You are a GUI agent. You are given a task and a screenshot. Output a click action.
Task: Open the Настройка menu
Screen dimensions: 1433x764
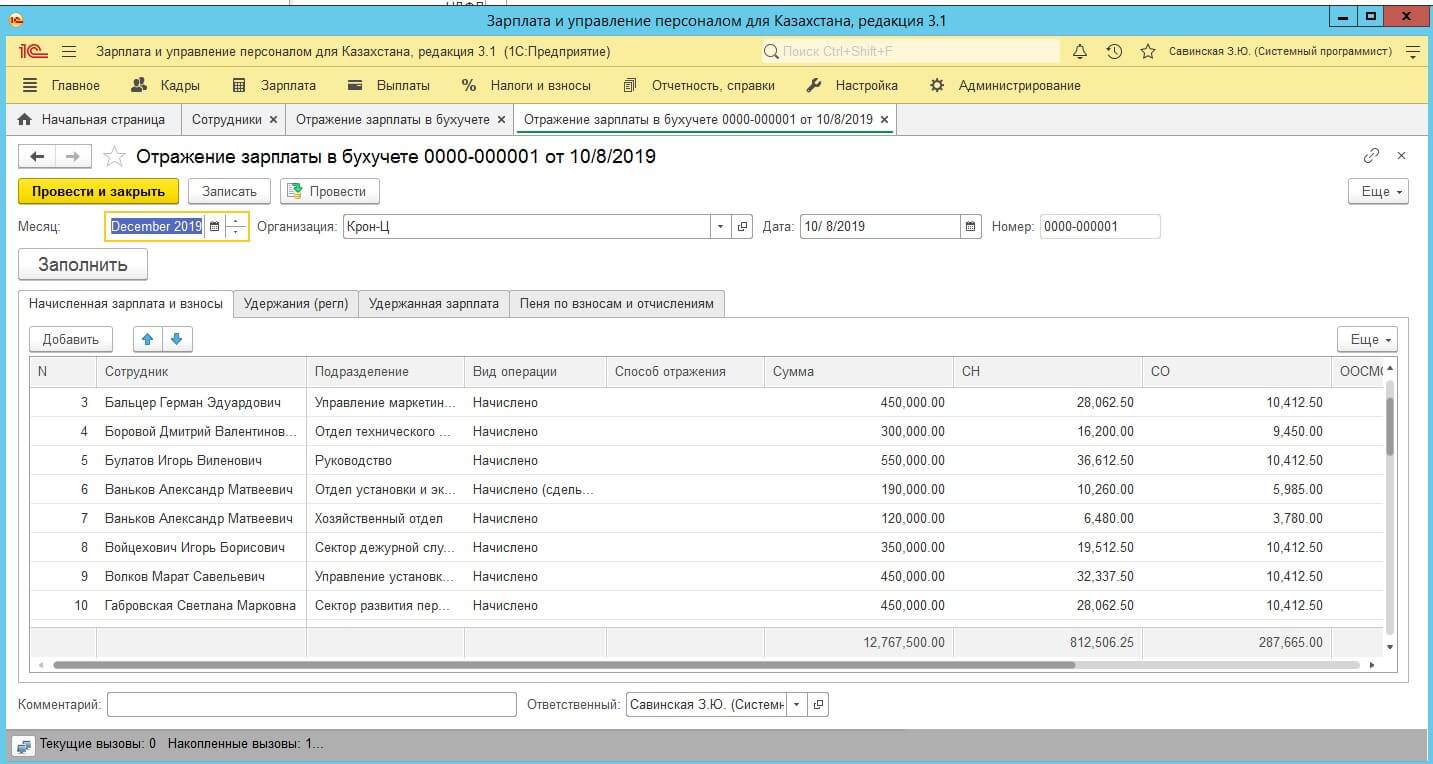[x=852, y=85]
